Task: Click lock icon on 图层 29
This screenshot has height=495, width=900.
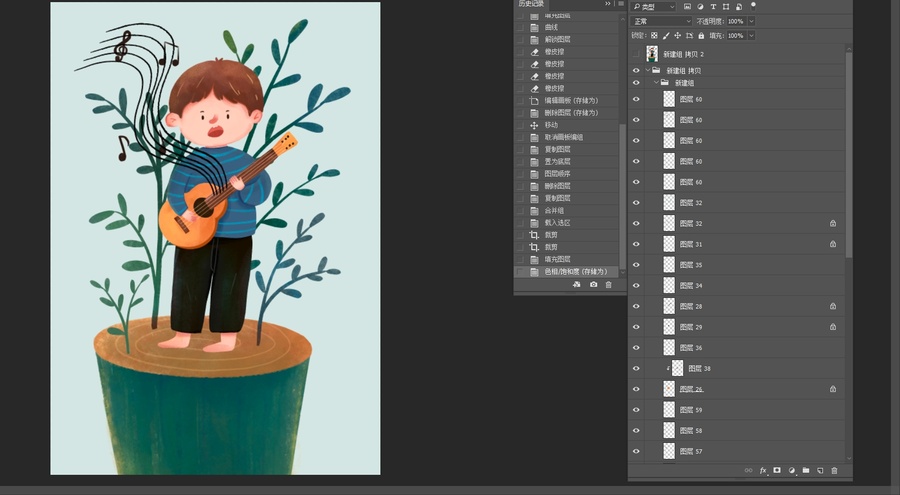Action: pos(833,327)
